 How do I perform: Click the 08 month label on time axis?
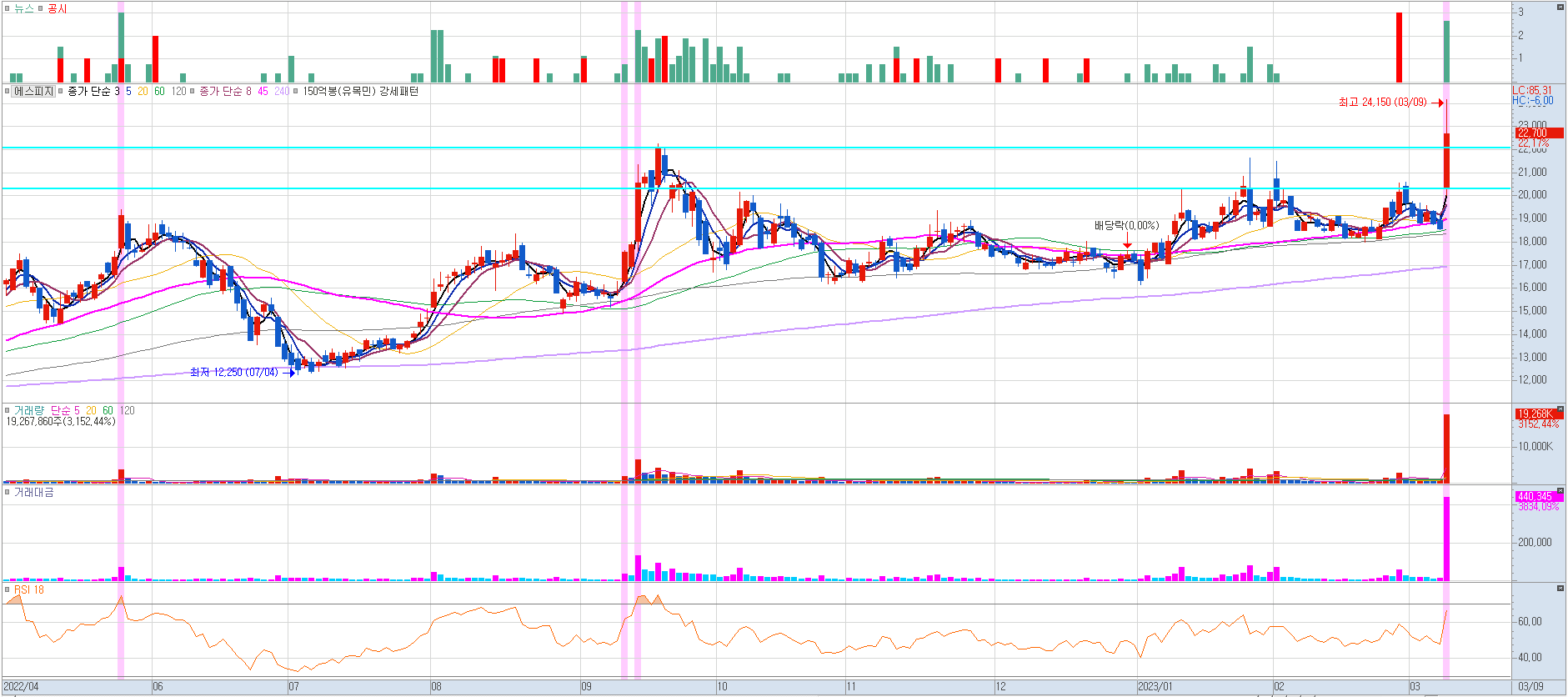(x=436, y=687)
